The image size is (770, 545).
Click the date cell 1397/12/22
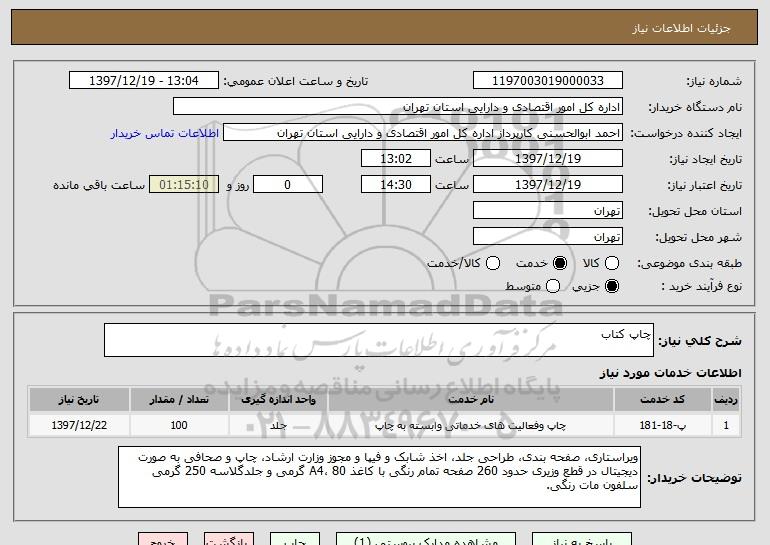click(79, 425)
